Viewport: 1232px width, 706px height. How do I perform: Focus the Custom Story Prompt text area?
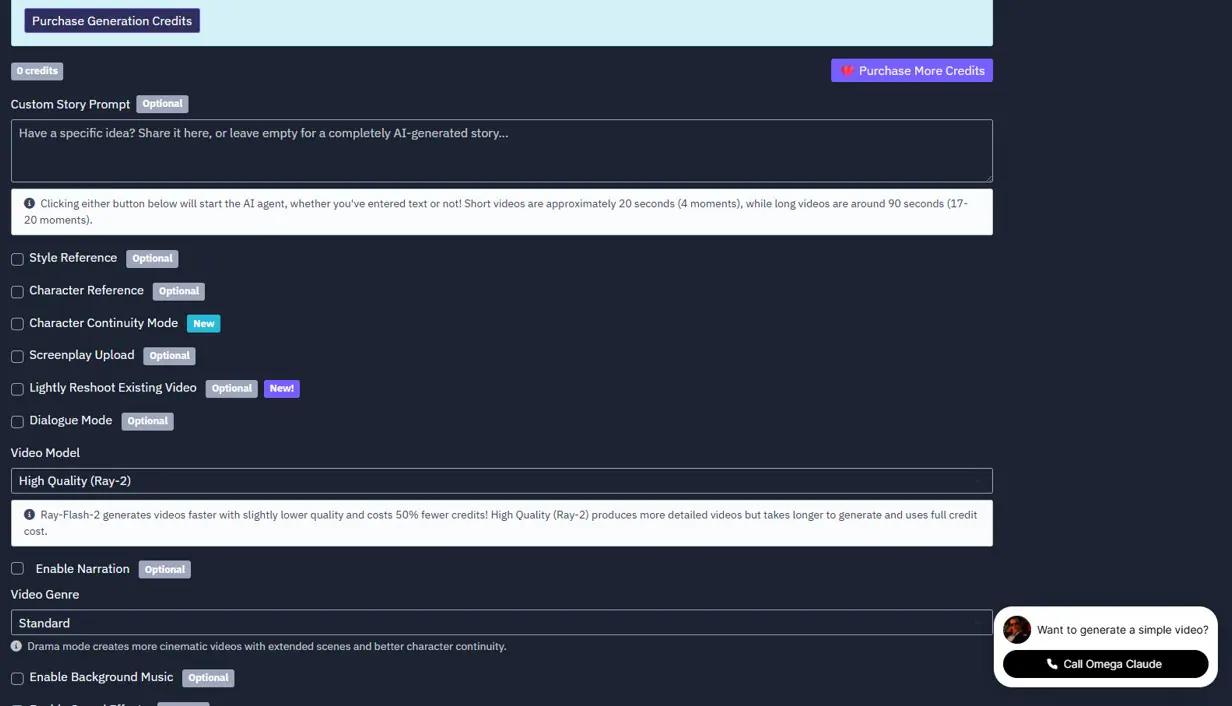coord(502,151)
